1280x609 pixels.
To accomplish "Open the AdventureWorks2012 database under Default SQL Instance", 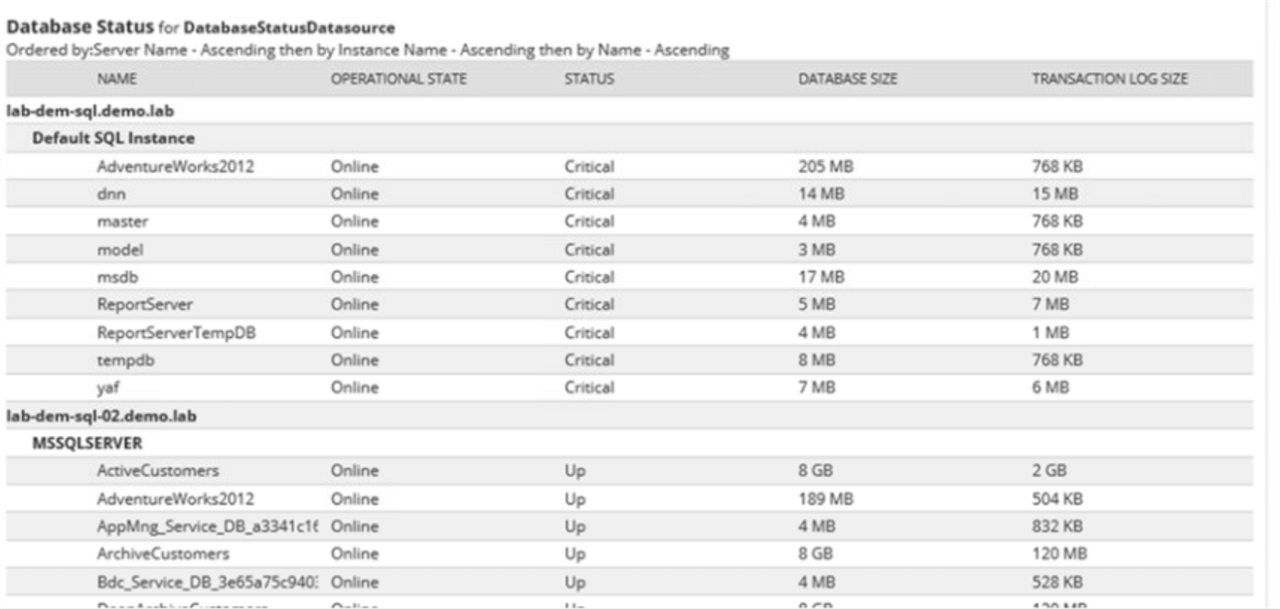I will [x=175, y=166].
